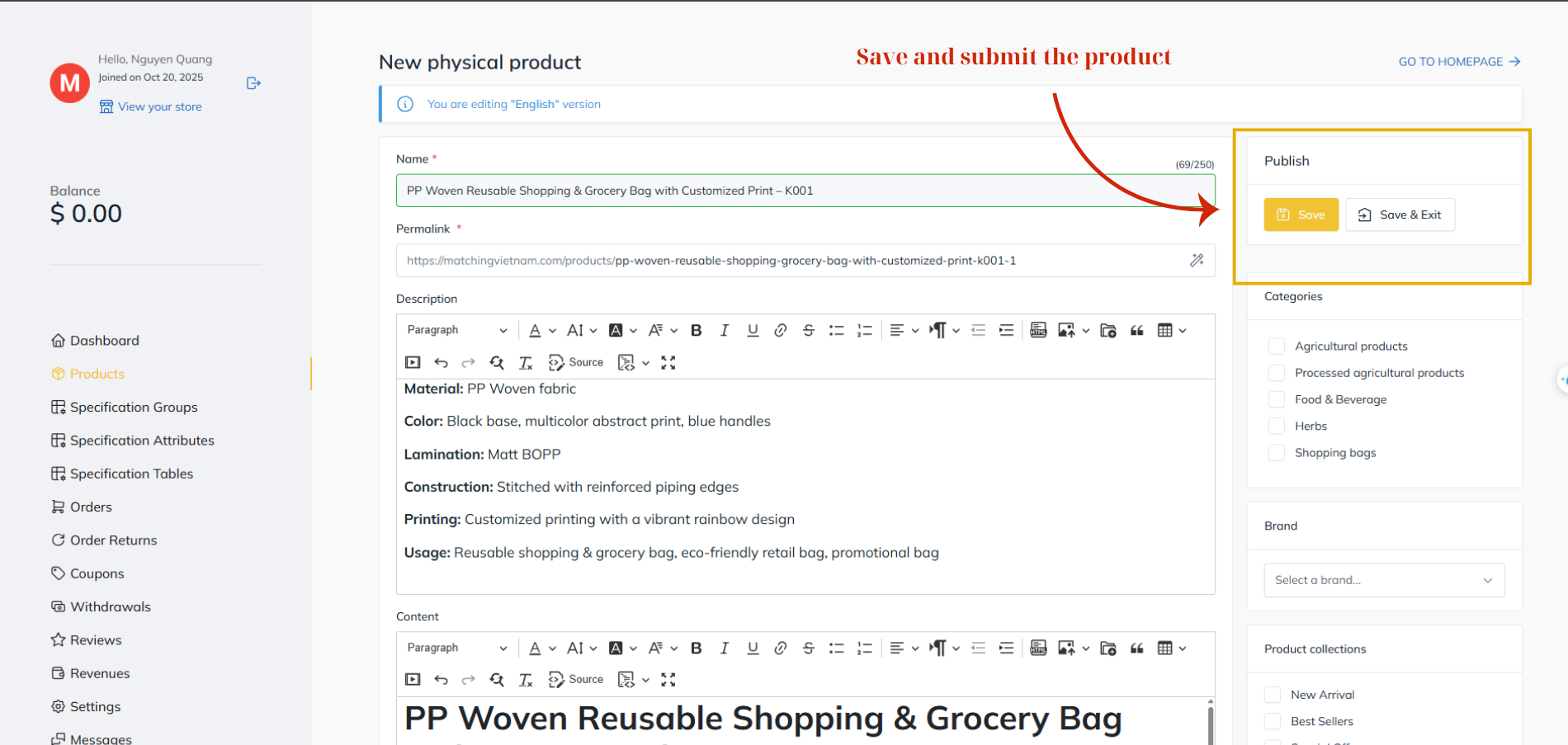Click Bold icon in Description toolbar

tap(696, 330)
